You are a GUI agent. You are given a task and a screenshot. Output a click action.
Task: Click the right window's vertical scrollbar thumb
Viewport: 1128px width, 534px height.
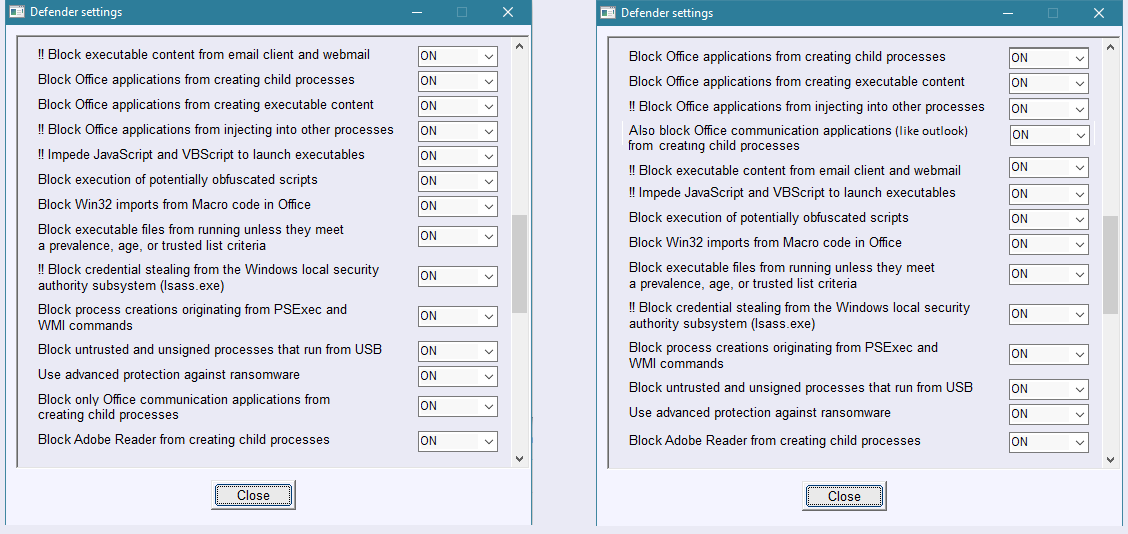click(1110, 264)
